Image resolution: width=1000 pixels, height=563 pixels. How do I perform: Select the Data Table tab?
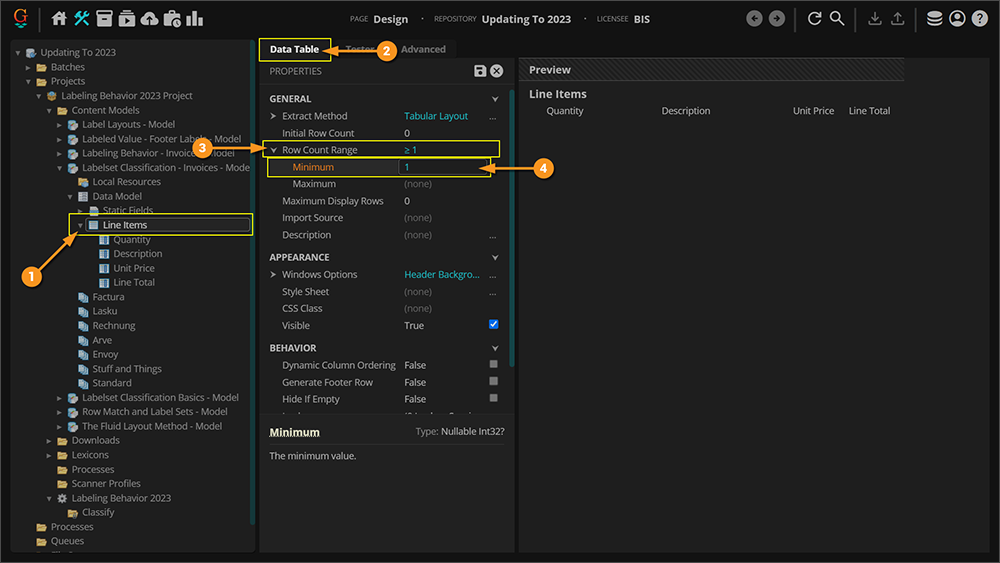click(294, 49)
